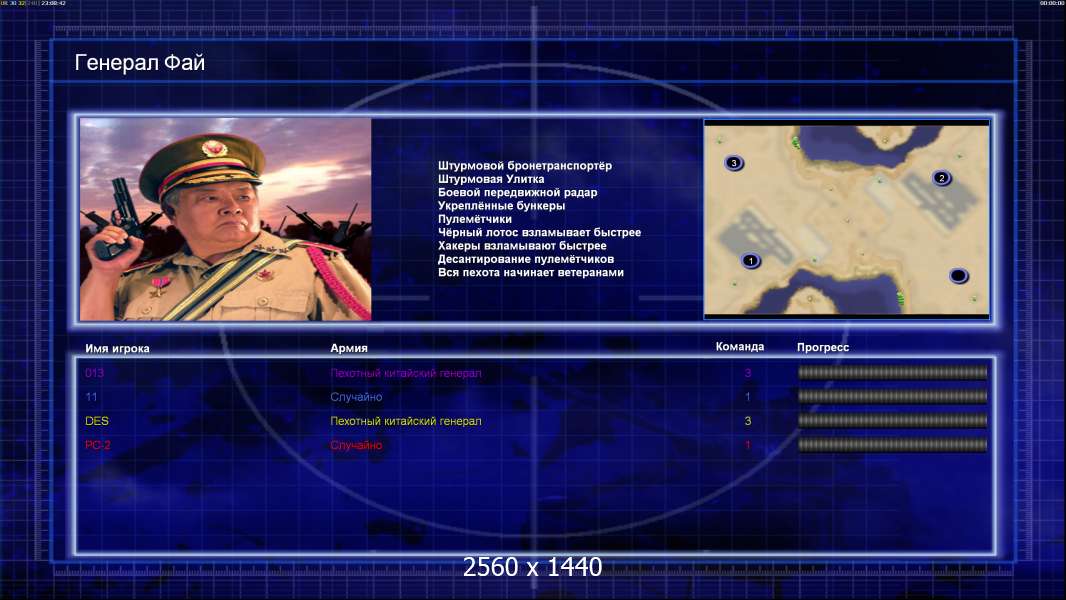Select player name PC-2 in the list
1066x600 pixels.
coord(98,445)
